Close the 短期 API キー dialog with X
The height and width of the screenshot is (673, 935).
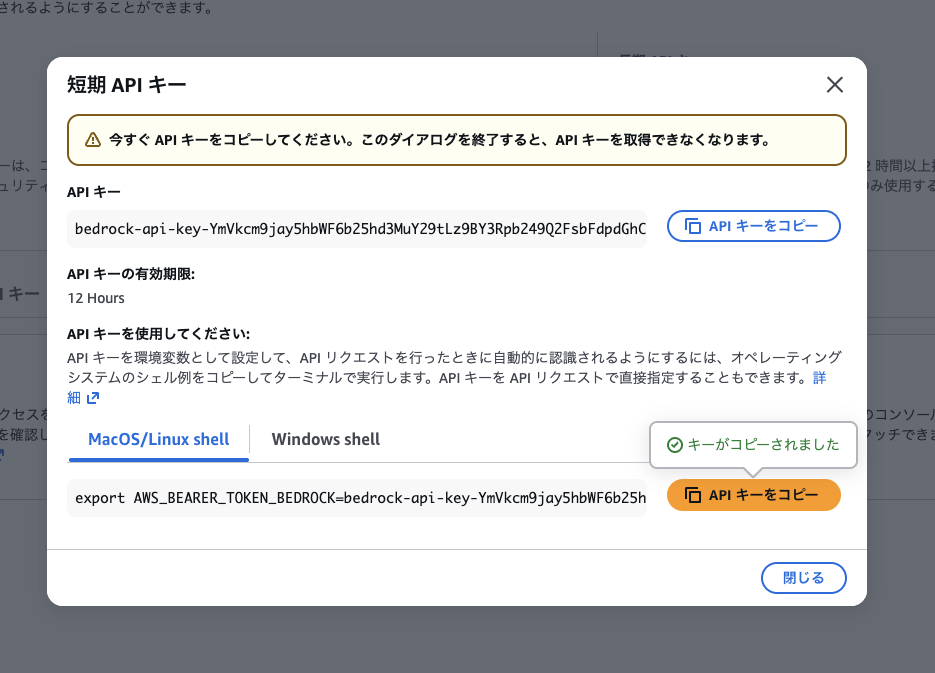(834, 85)
